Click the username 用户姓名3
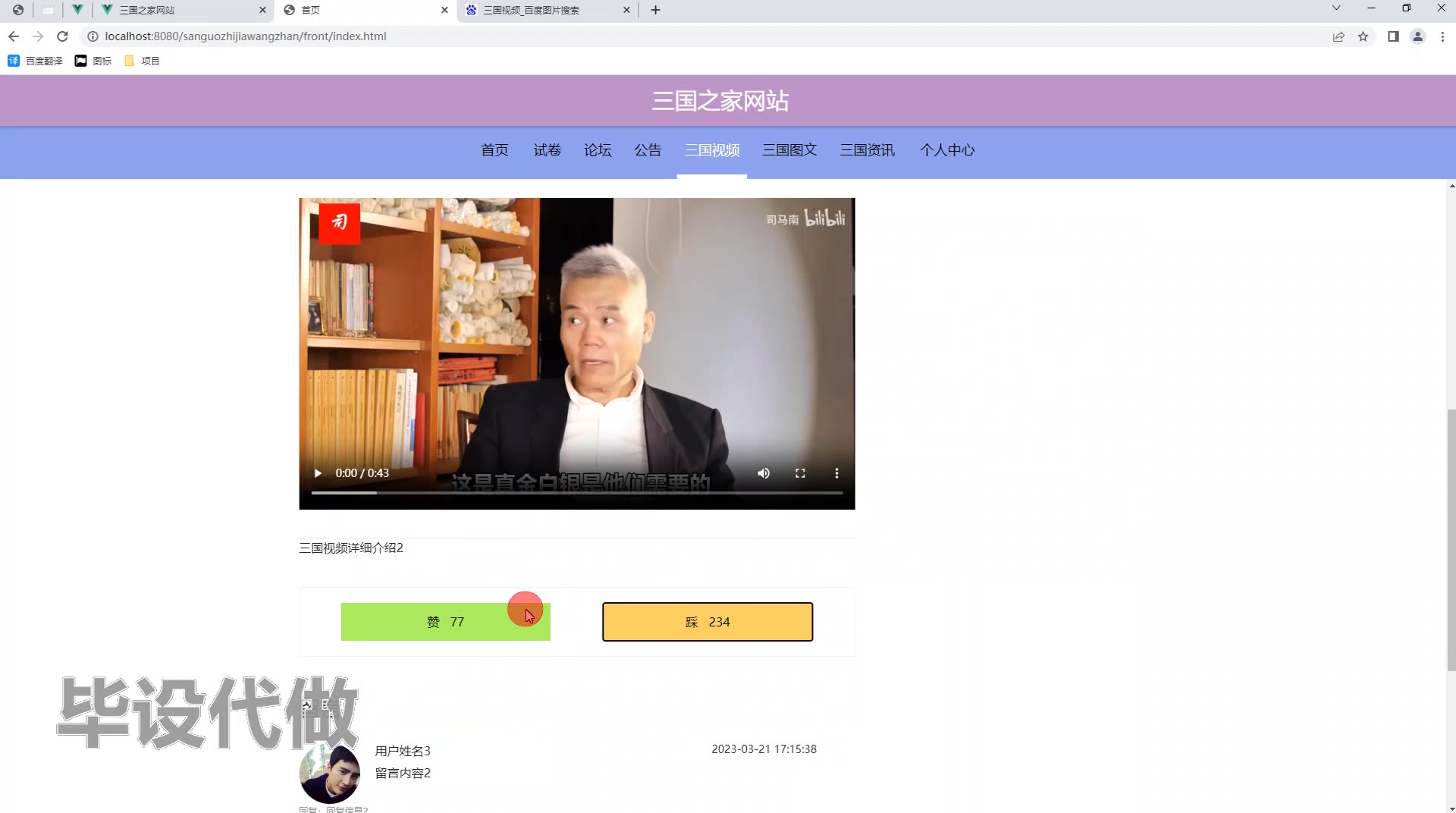The height and width of the screenshot is (813, 1456). point(403,751)
